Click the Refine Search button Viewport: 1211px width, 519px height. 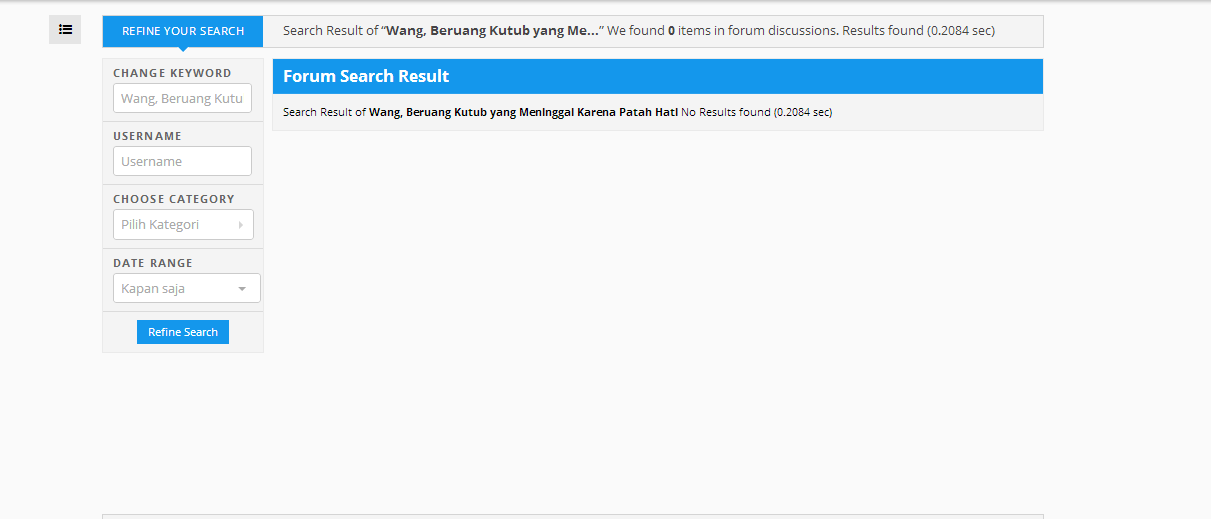point(183,332)
